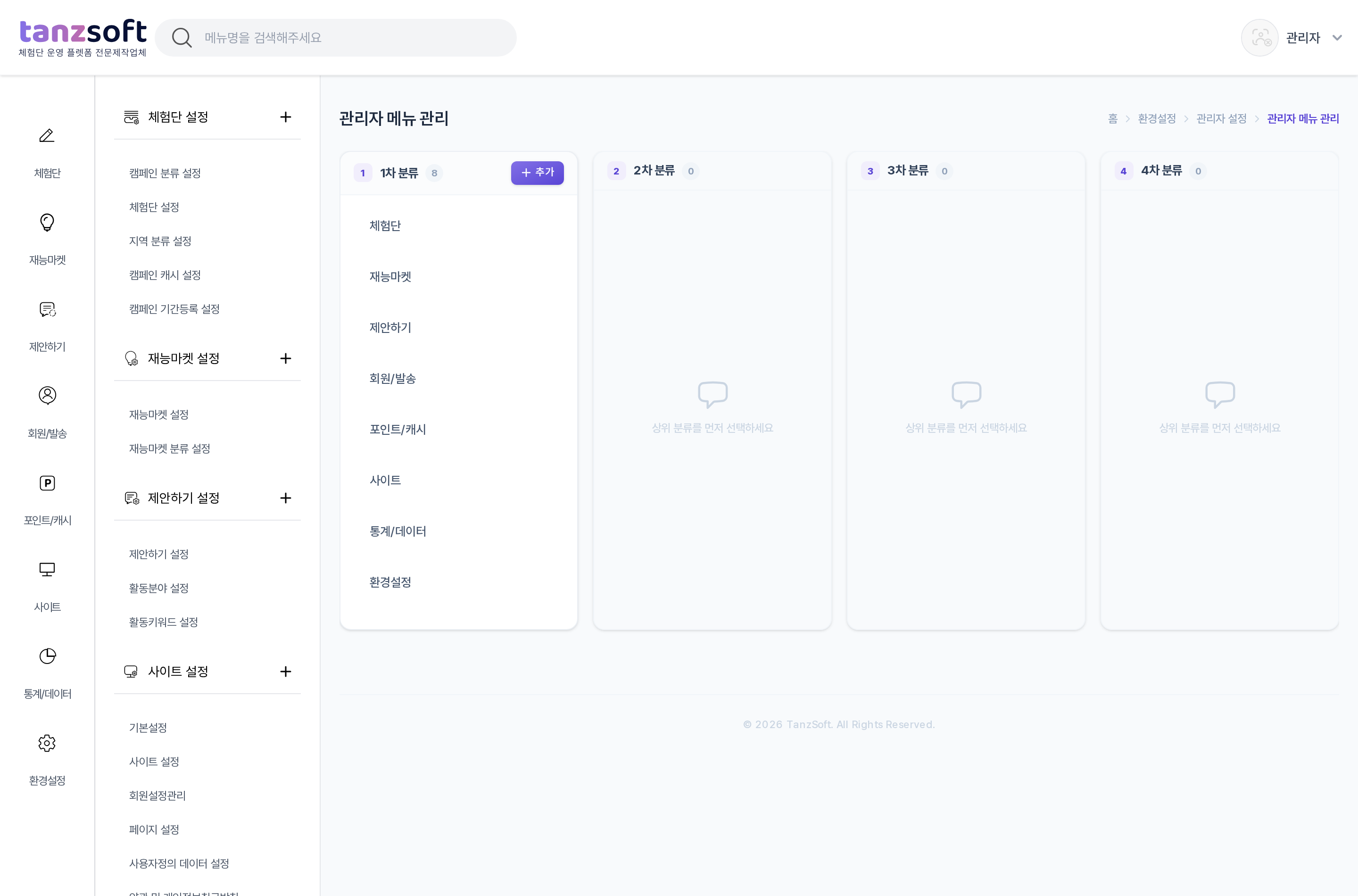Open the 환경설정 gear icon
Screen dimensions: 1358x896
pos(47,743)
